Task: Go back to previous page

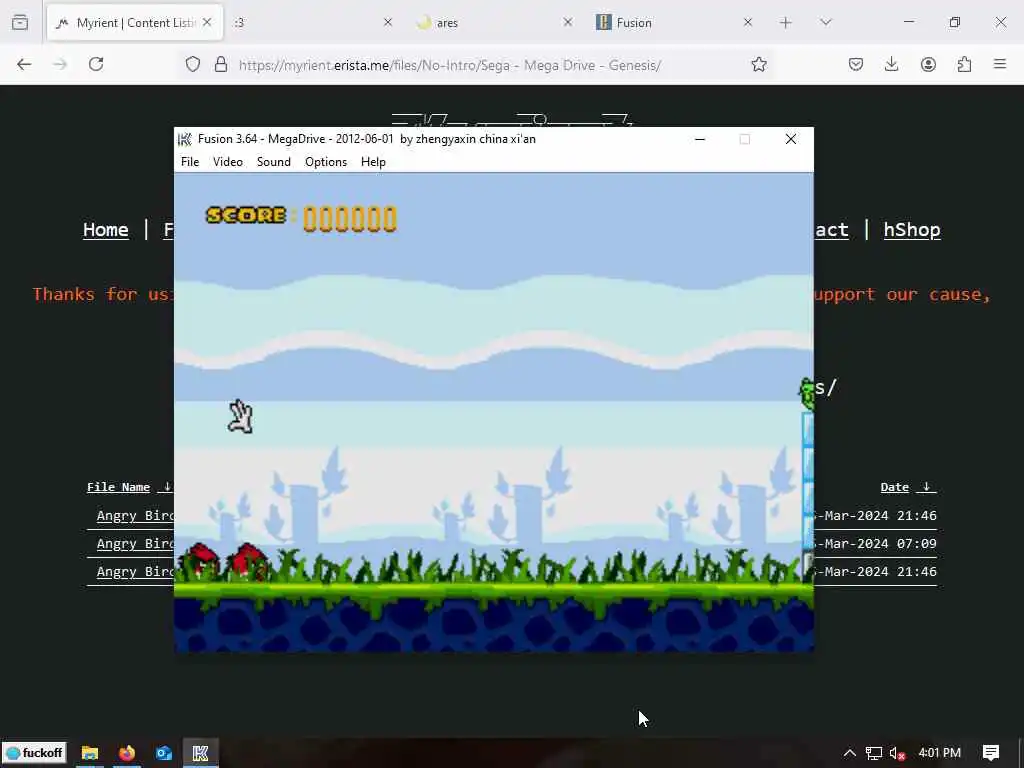Action: click(x=24, y=64)
